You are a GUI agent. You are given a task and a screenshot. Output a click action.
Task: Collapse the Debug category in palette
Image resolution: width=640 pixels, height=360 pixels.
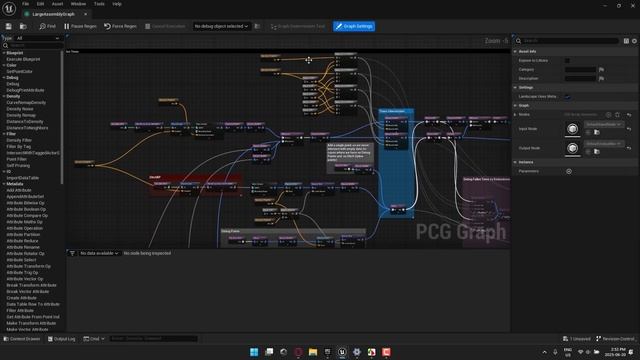4,78
